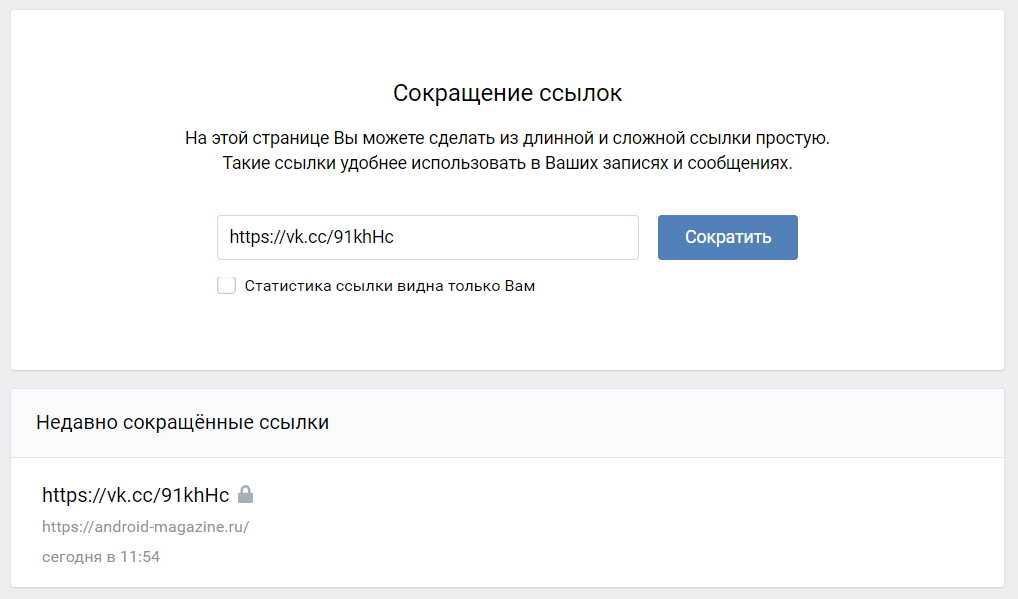Click the https://android-magazine.ru/ original URL
The height and width of the screenshot is (599, 1018).
(145, 527)
